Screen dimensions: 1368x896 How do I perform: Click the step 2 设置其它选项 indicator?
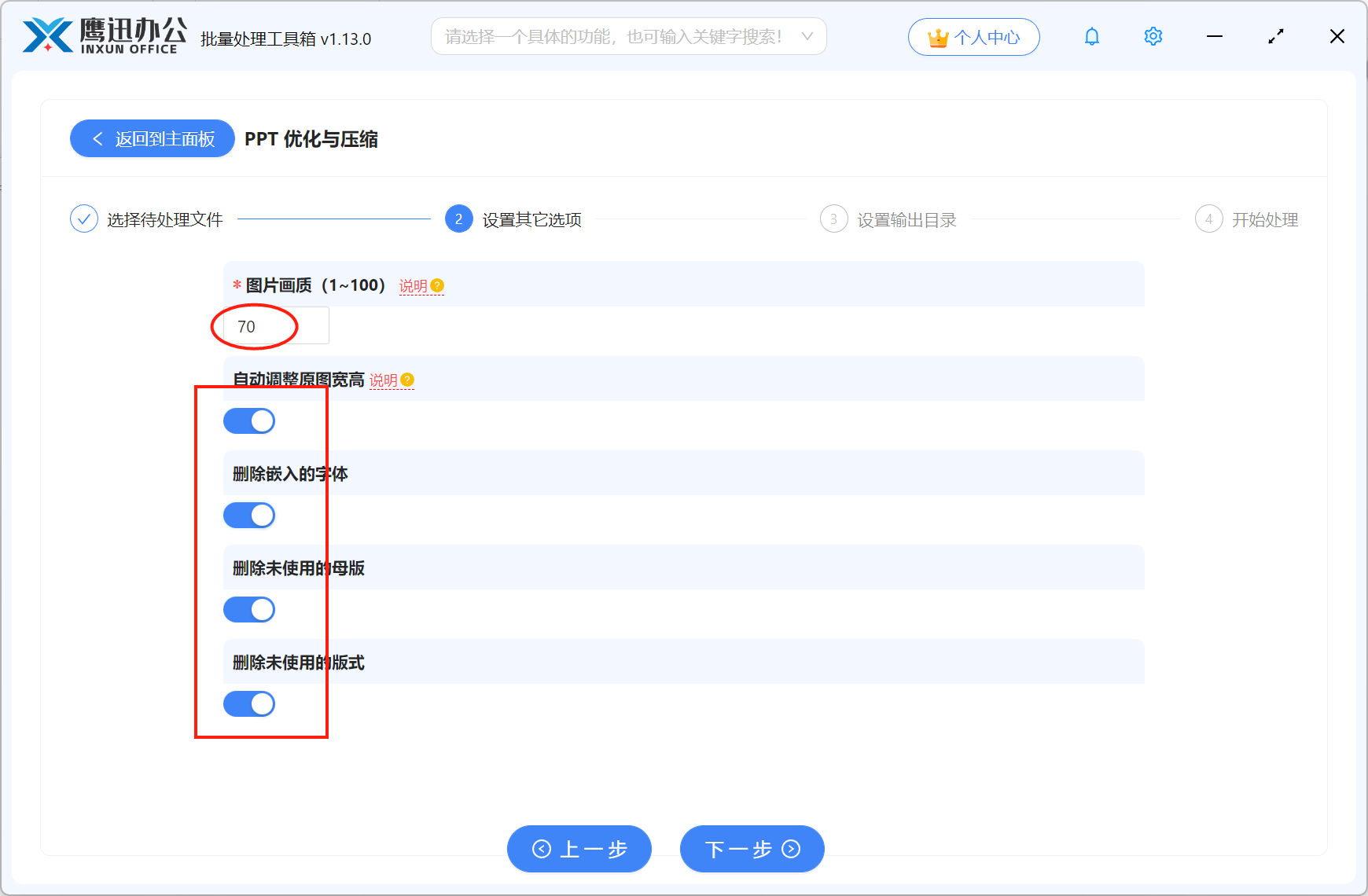[x=458, y=219]
